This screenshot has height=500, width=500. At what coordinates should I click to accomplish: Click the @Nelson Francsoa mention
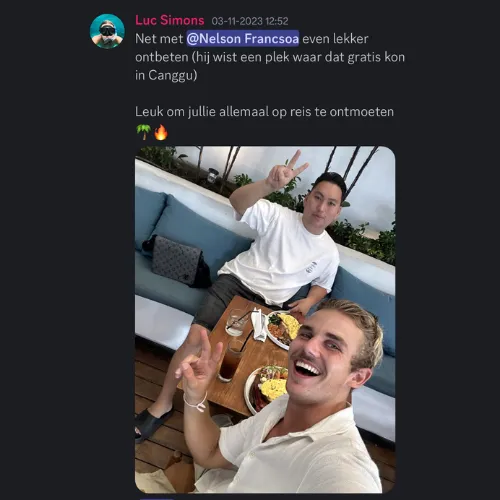click(243, 39)
